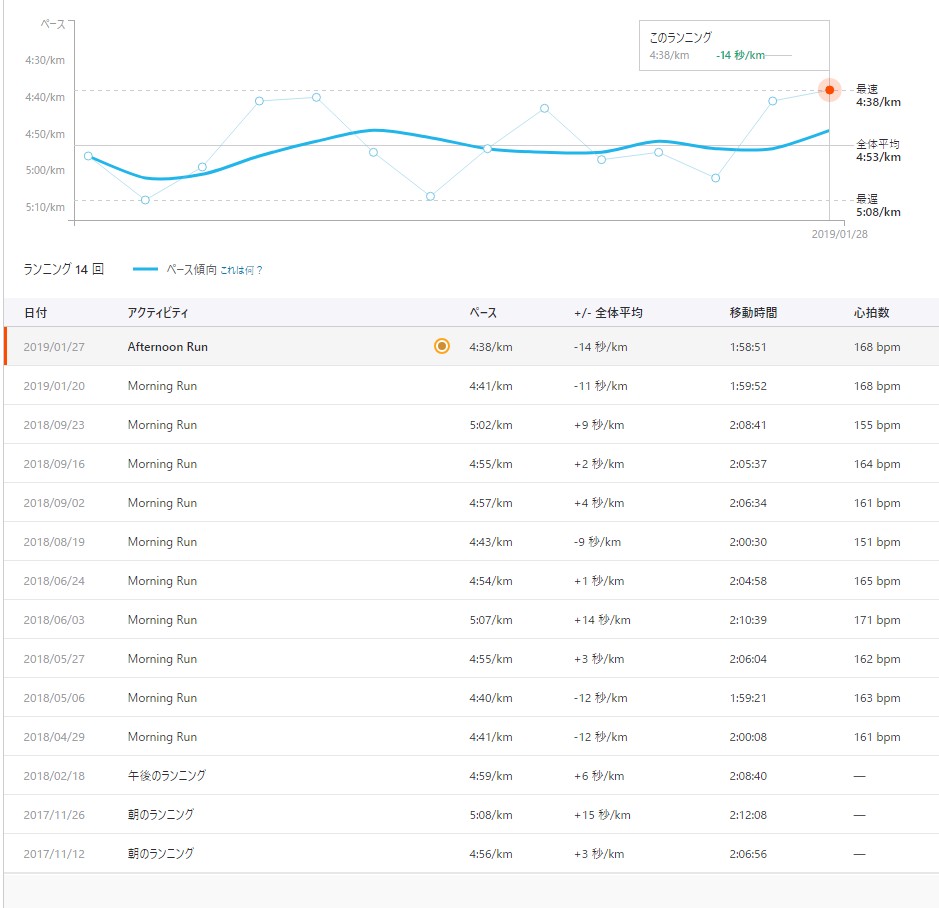Click the date 2019/01/27

pos(54,347)
